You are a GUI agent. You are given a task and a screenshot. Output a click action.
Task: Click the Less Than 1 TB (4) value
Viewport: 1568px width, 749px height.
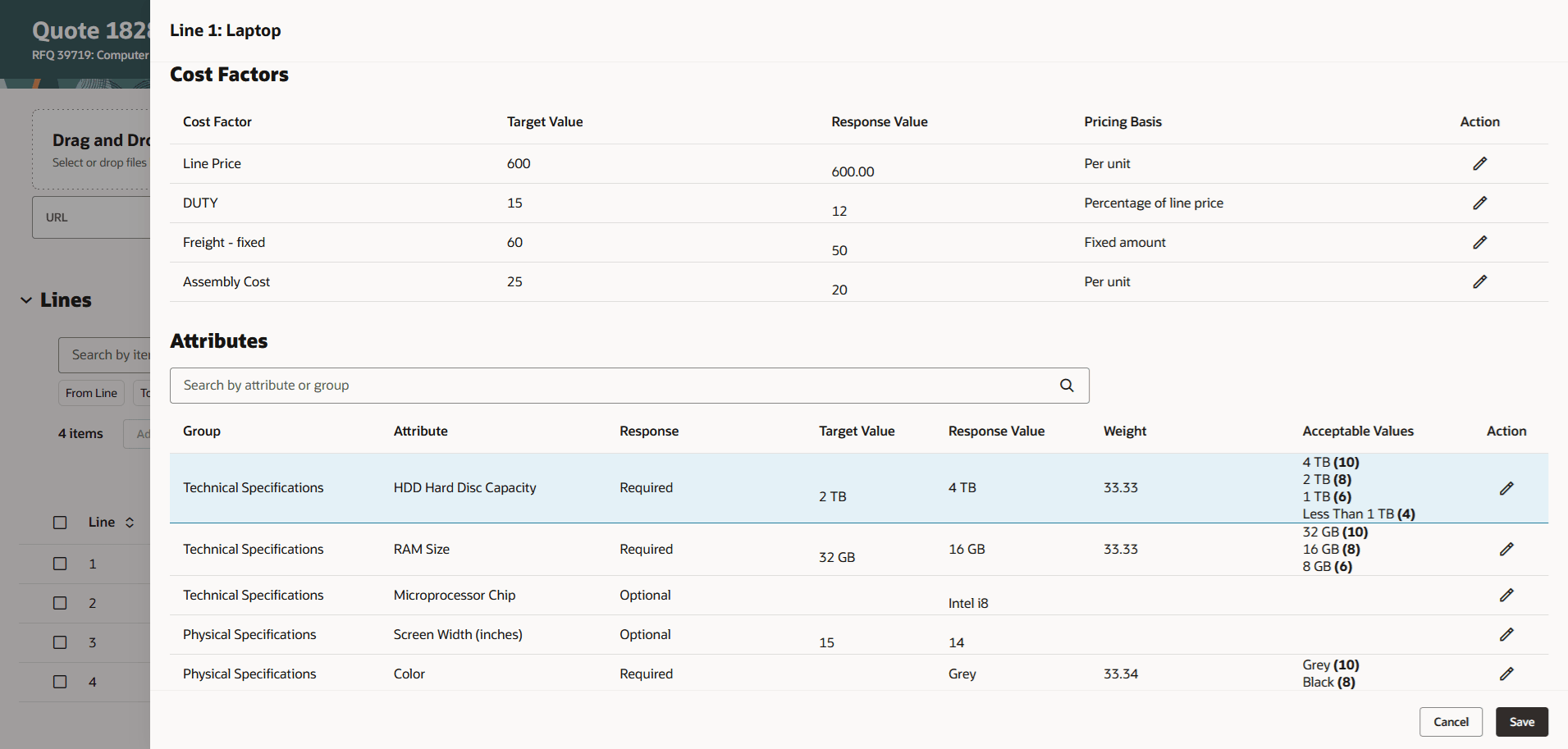point(1359,514)
